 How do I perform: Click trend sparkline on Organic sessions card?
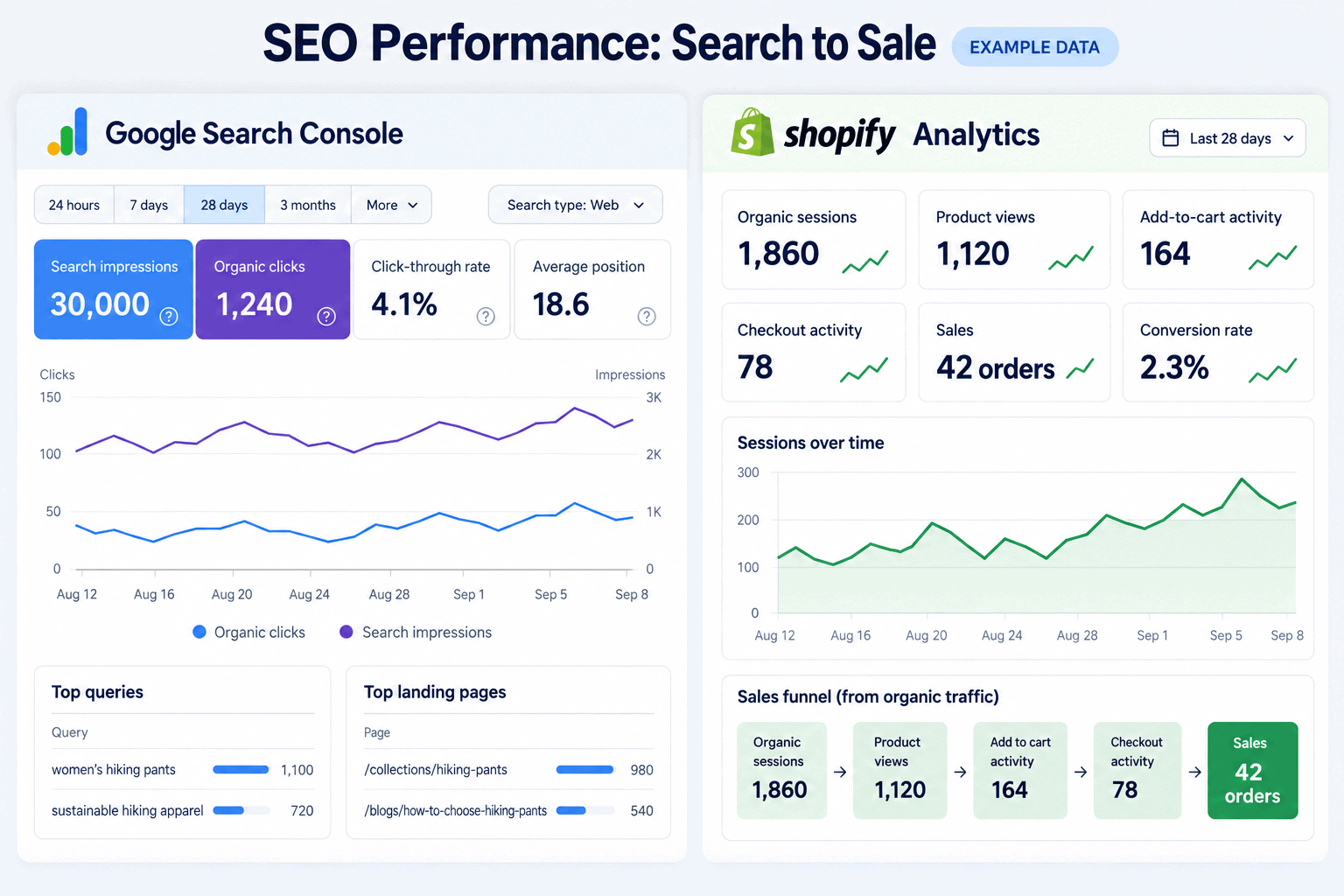point(865,261)
